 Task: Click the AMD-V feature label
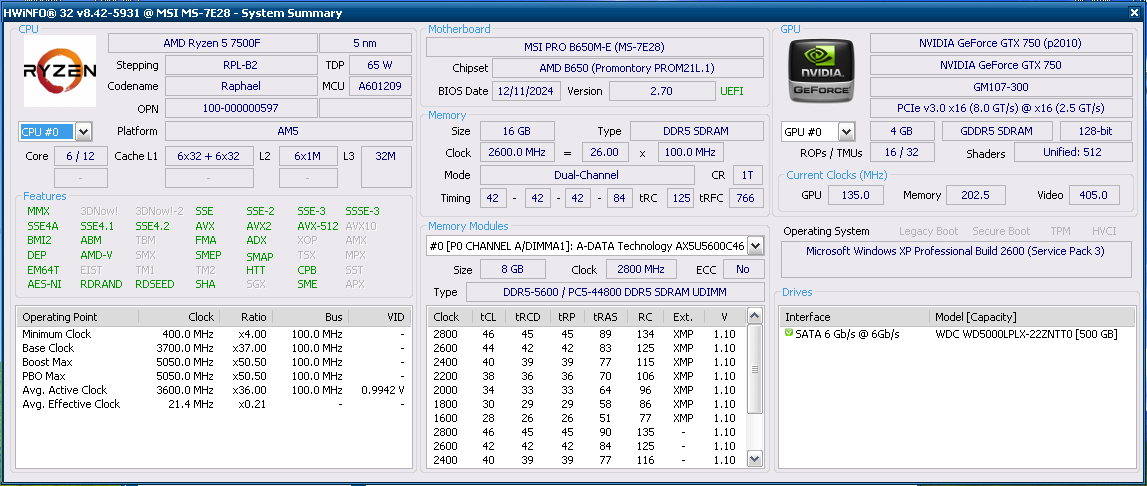pyautogui.click(x=97, y=255)
